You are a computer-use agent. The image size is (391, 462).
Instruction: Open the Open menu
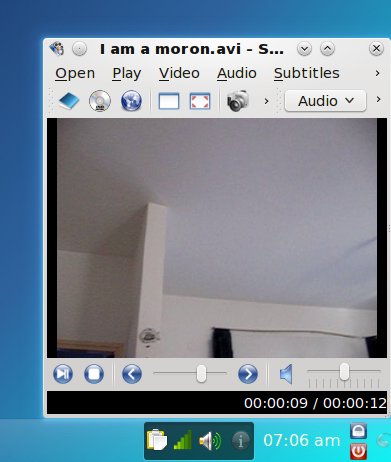pos(75,73)
